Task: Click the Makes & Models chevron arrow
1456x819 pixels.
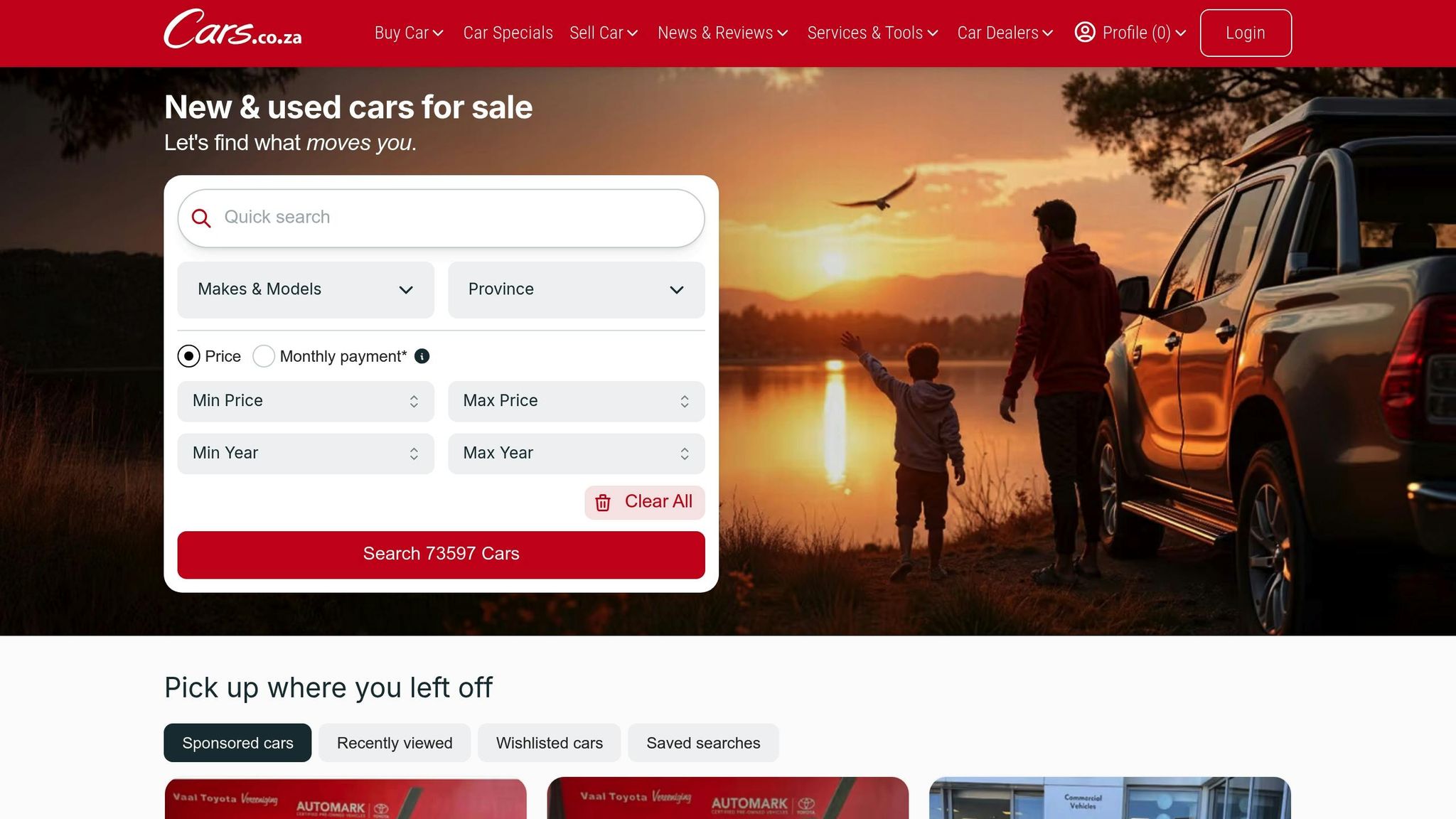Action: 406,289
